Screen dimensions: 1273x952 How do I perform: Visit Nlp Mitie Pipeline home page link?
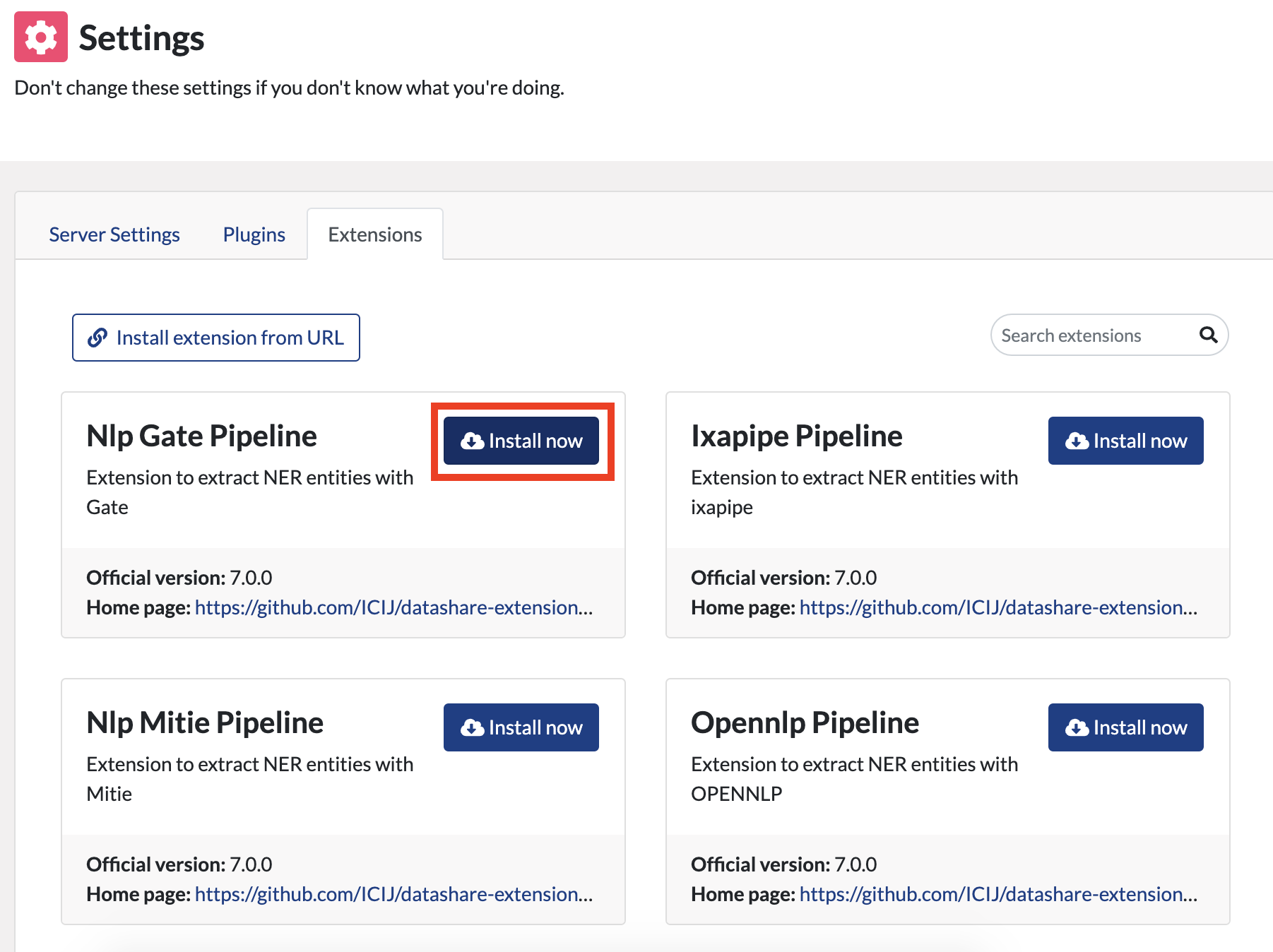point(393,894)
